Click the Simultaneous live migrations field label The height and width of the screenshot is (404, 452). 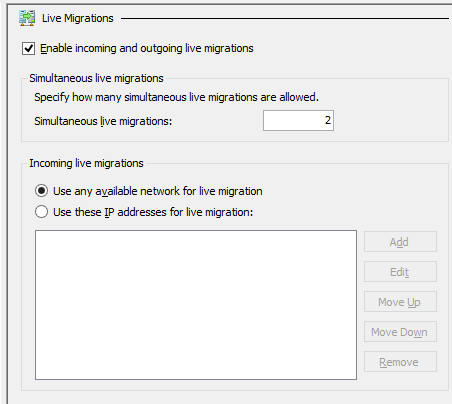103,121
